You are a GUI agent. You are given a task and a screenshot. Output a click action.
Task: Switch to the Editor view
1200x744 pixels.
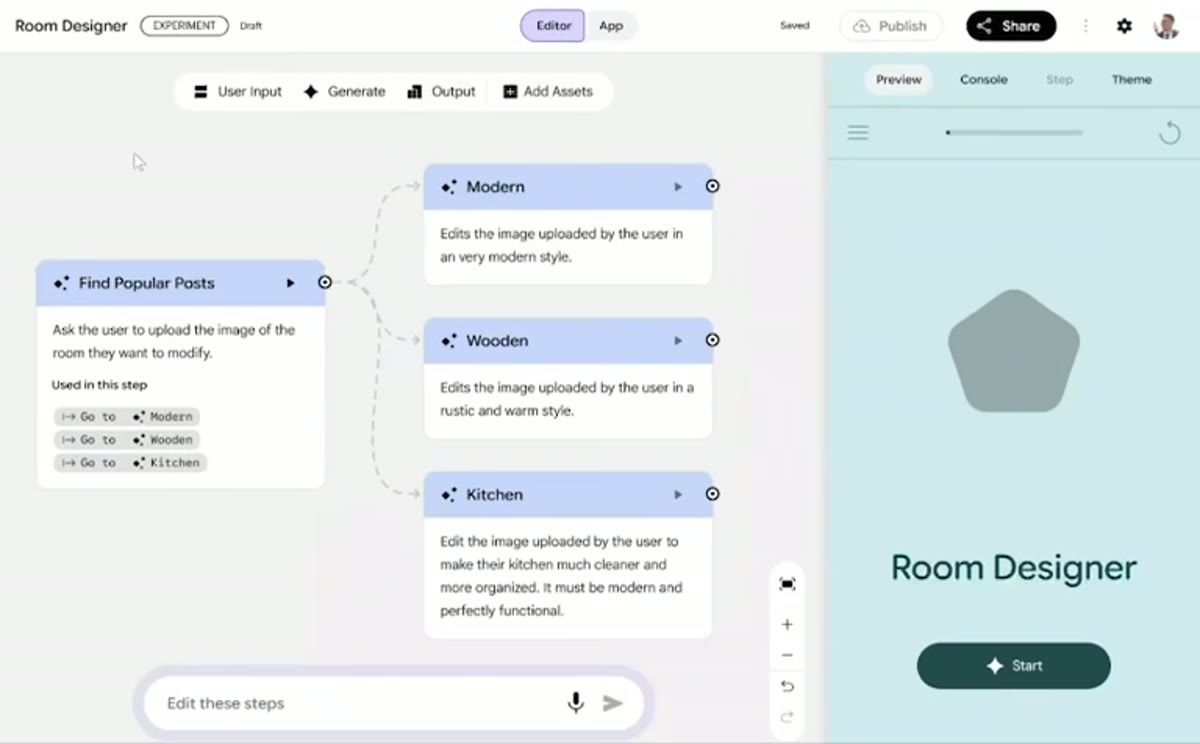552,26
